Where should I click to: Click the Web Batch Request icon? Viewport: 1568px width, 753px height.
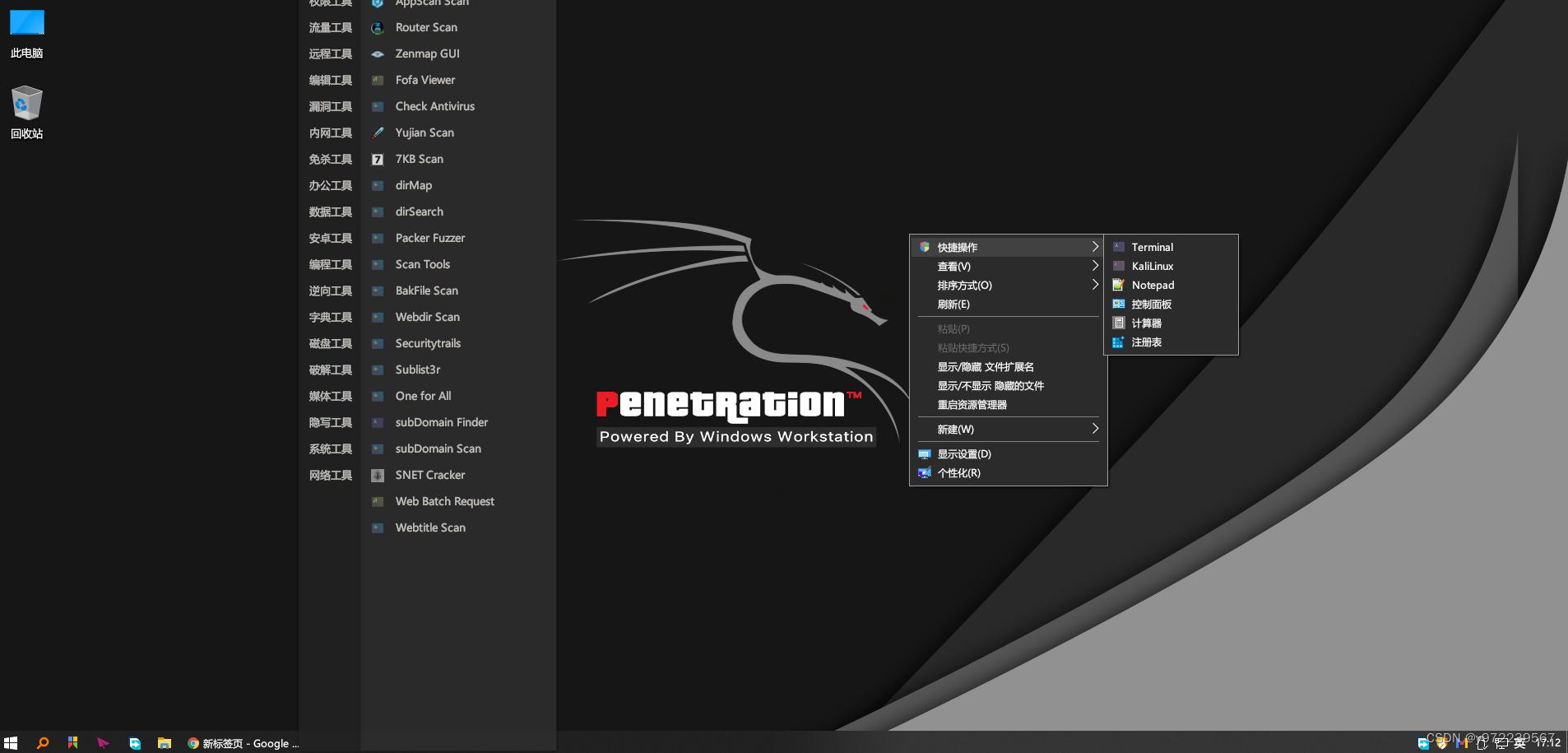point(378,502)
